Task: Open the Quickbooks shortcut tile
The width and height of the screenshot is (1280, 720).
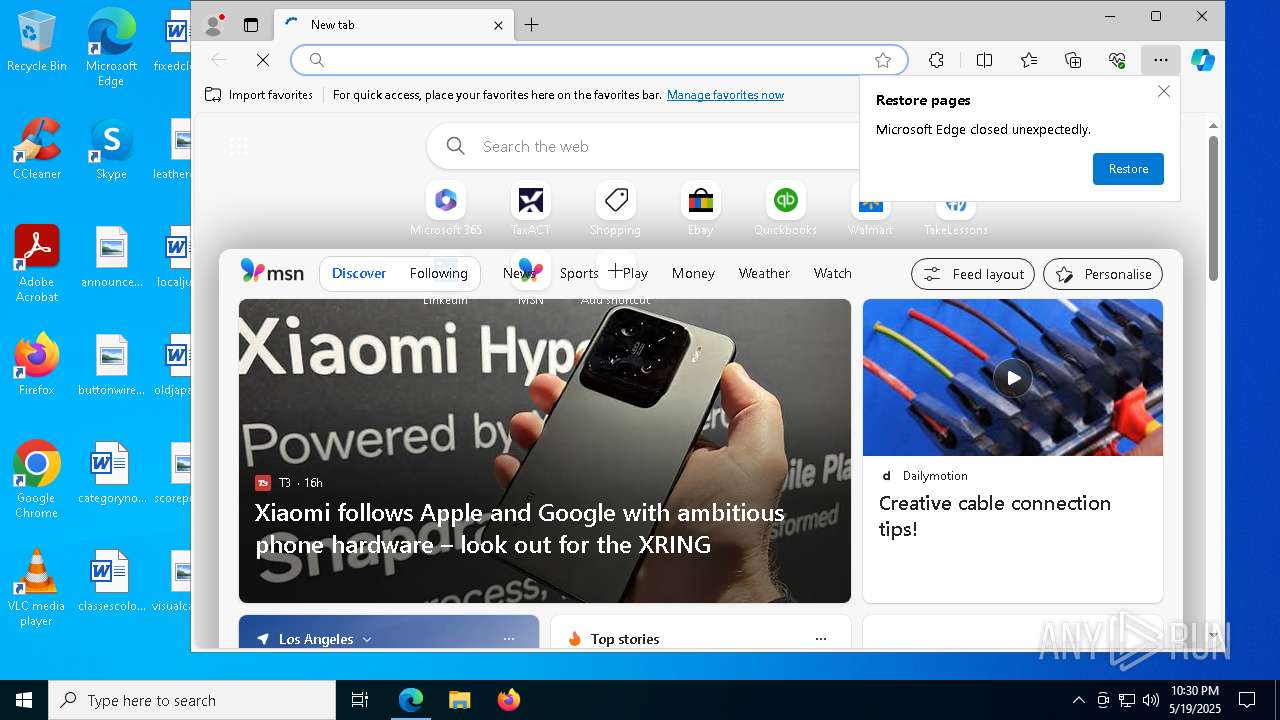Action: [x=785, y=208]
